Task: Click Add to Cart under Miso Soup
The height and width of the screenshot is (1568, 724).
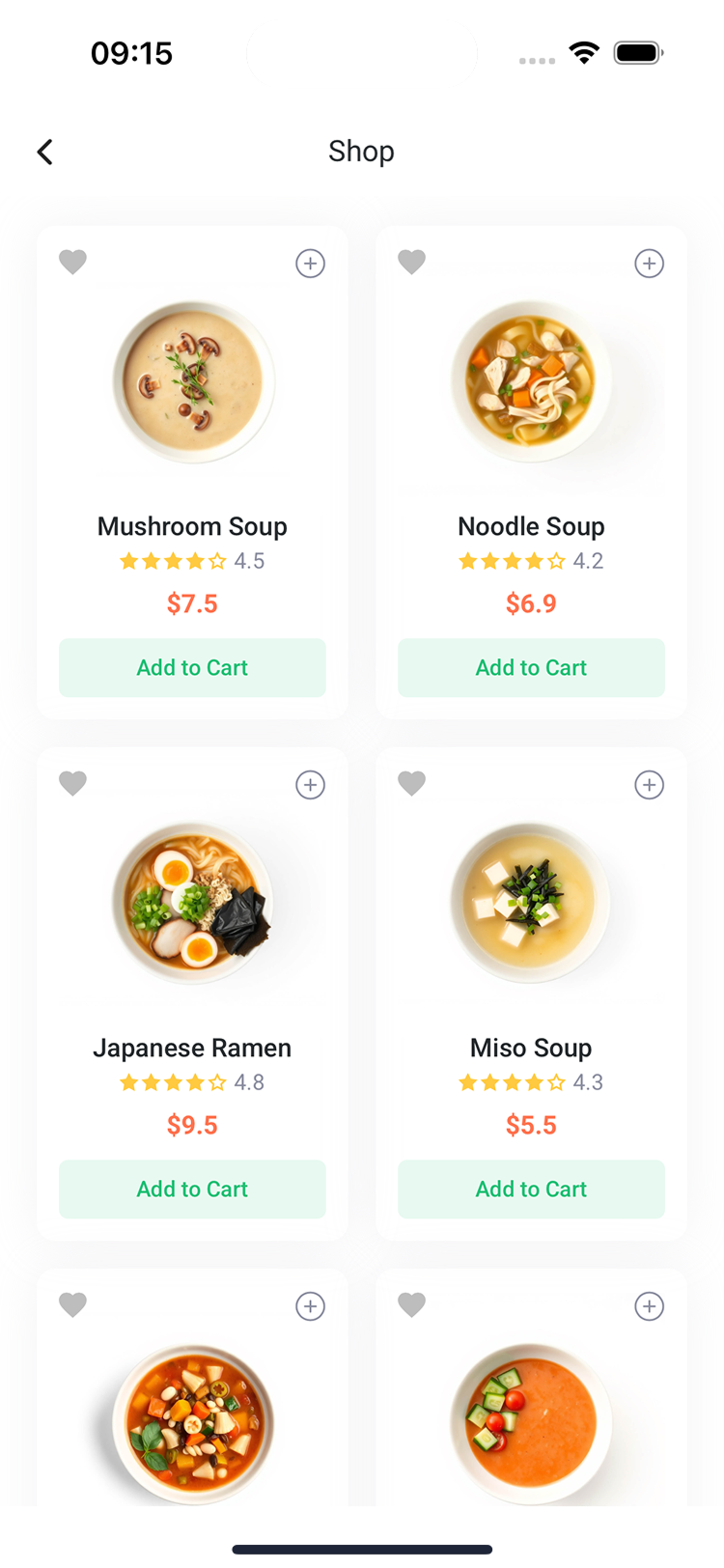Action: pos(531,1189)
